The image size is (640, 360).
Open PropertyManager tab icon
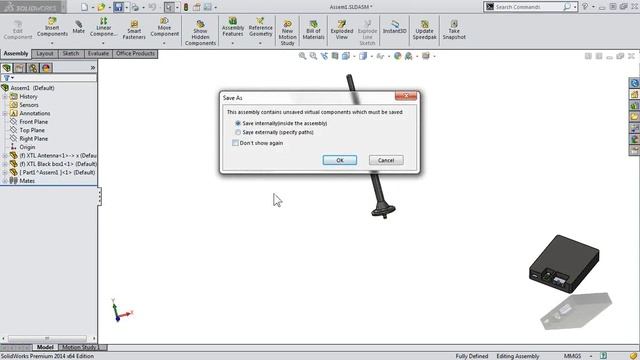(x=20, y=68)
